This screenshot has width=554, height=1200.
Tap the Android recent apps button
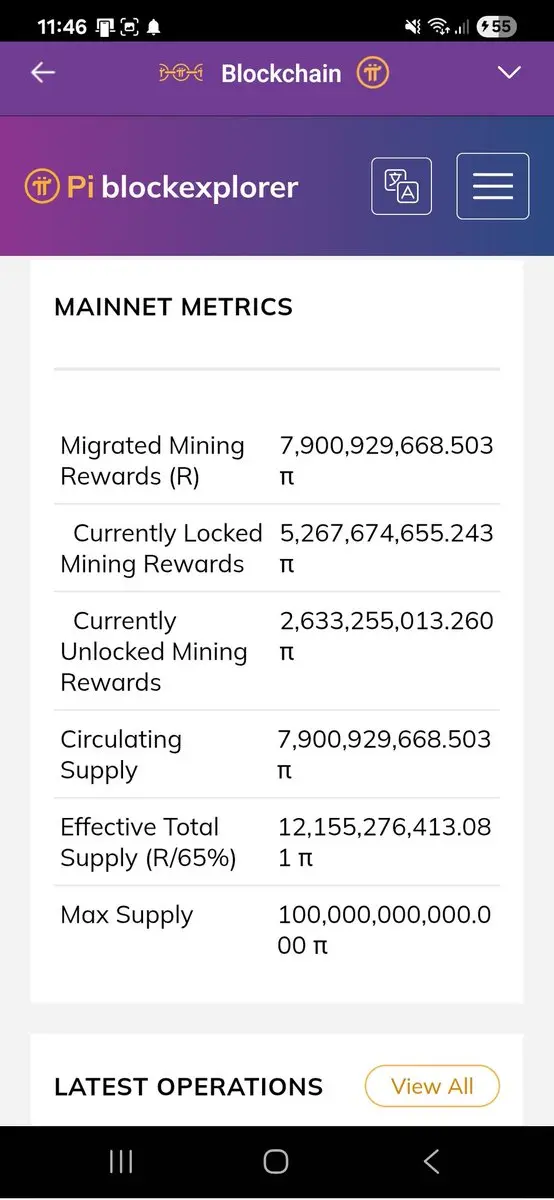121,1161
